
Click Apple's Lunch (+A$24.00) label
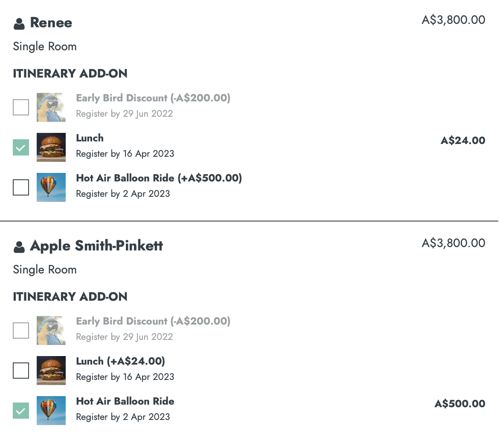click(120, 361)
